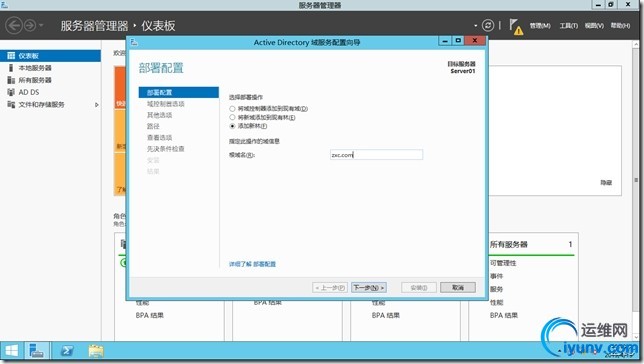Click the forward navigation arrow icon
644x364 pixels.
(x=30, y=25)
